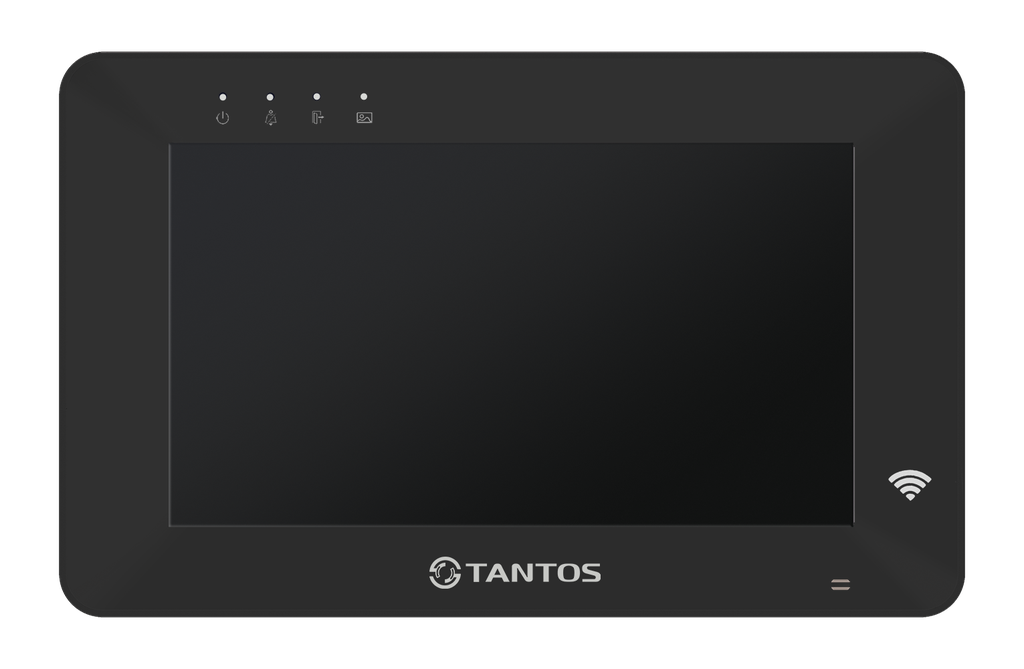Click the LED dot above power icon

[x=223, y=97]
